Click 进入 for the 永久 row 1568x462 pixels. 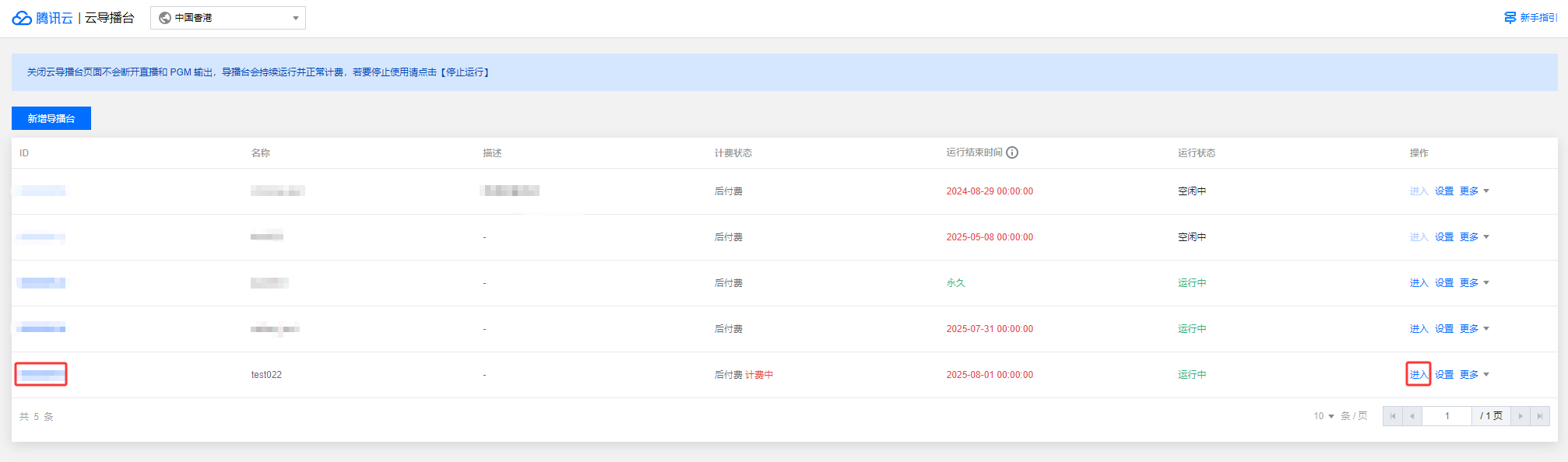[1419, 283]
